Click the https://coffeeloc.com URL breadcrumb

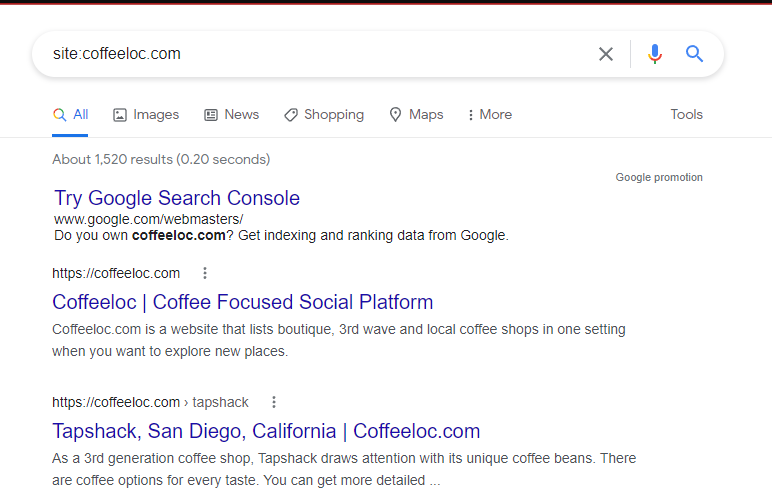(x=116, y=273)
